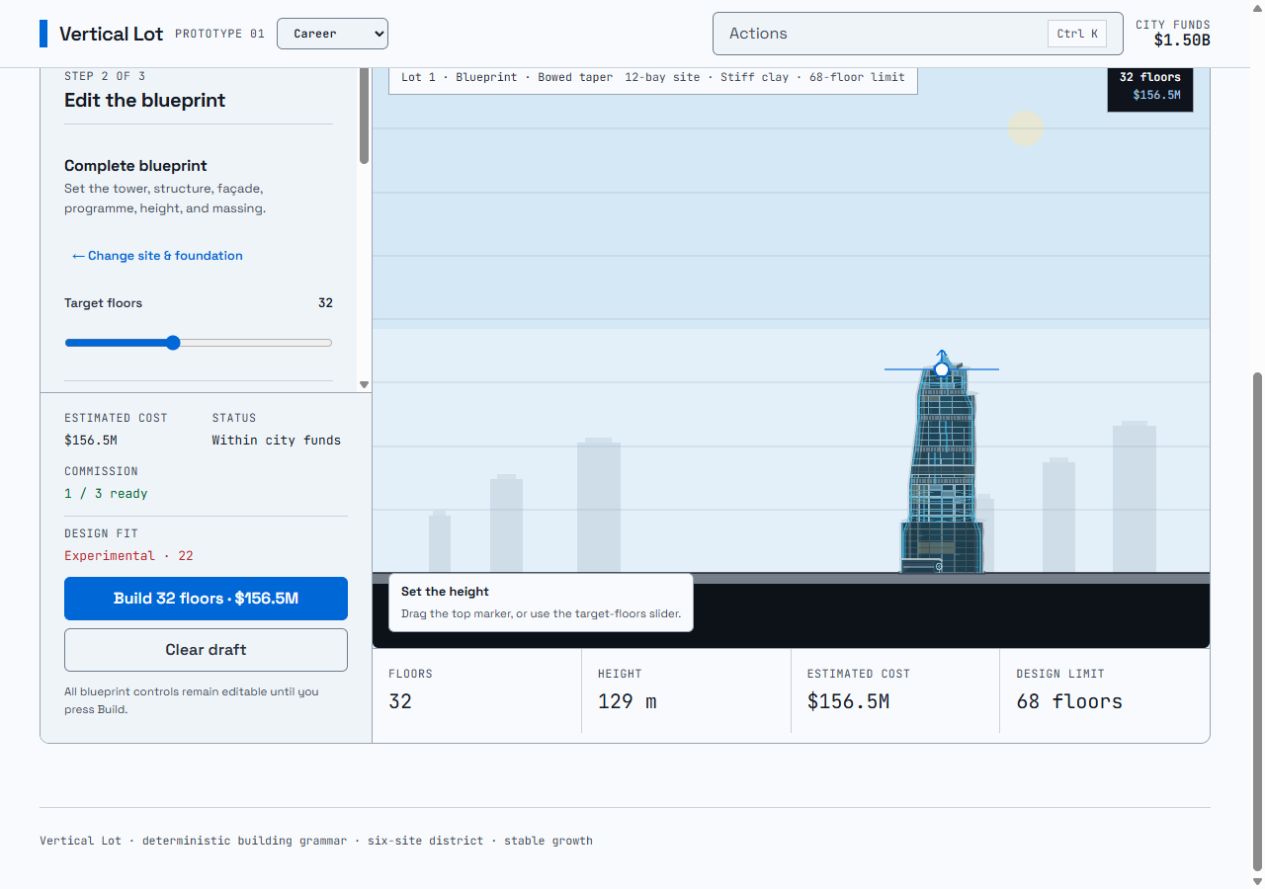Click the page vertical scrollbar
The width and height of the screenshot is (1265, 889).
click(x=1257, y=622)
